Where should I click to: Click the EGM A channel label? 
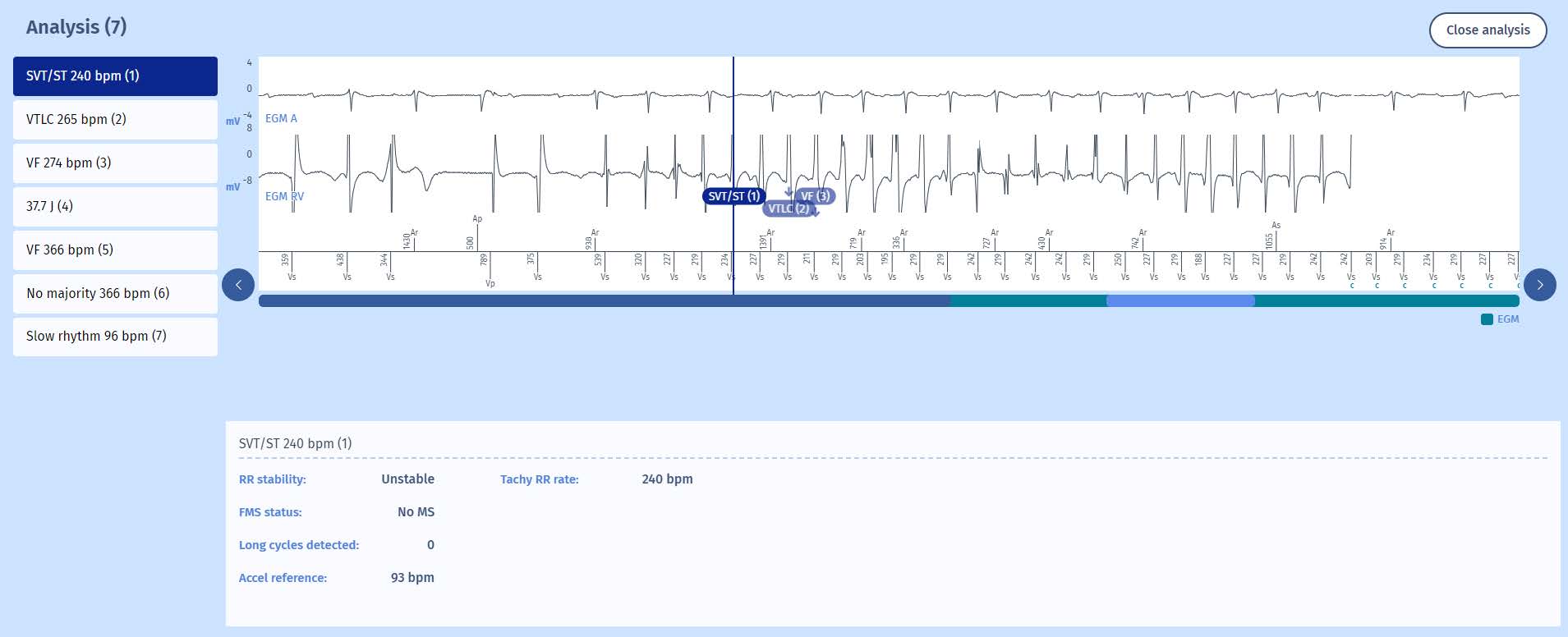281,119
